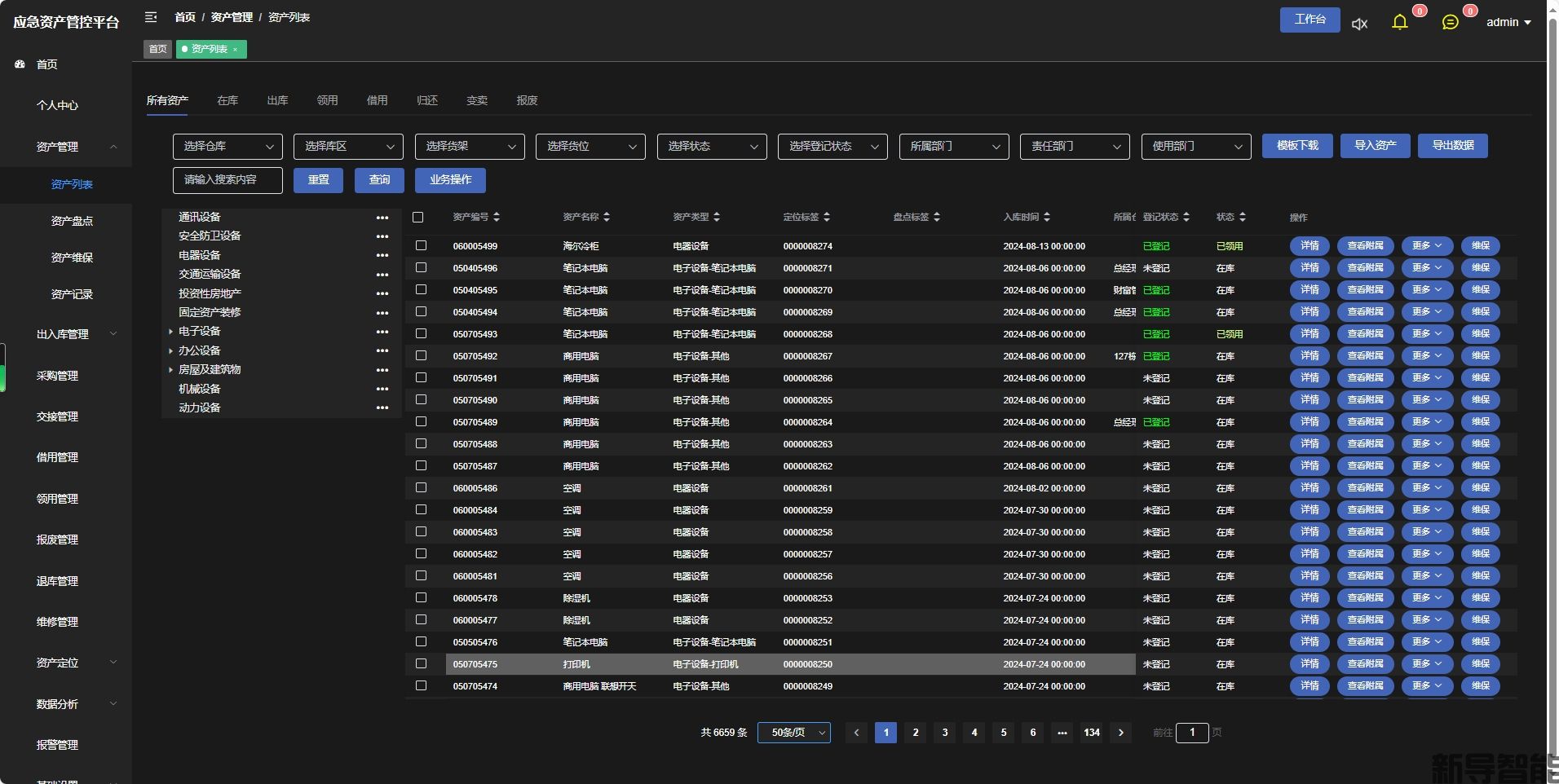Open the 50条/页 page size dropdown
1559x784 pixels.
793,733
